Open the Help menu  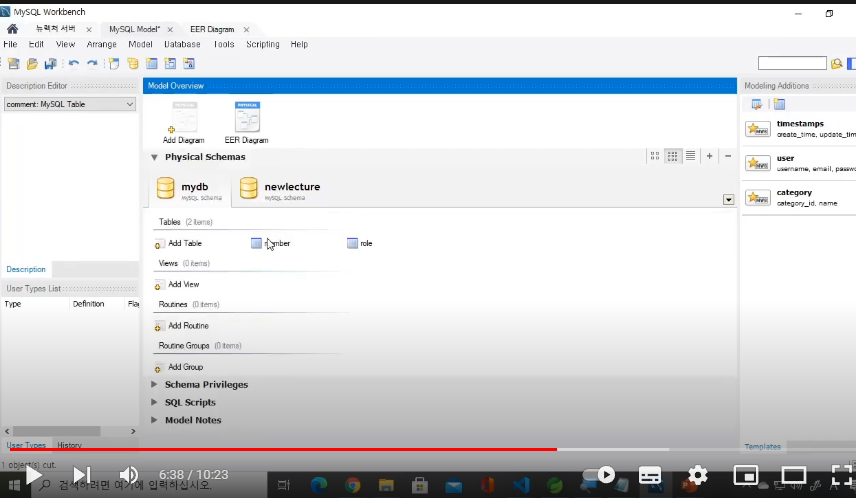[299, 44]
